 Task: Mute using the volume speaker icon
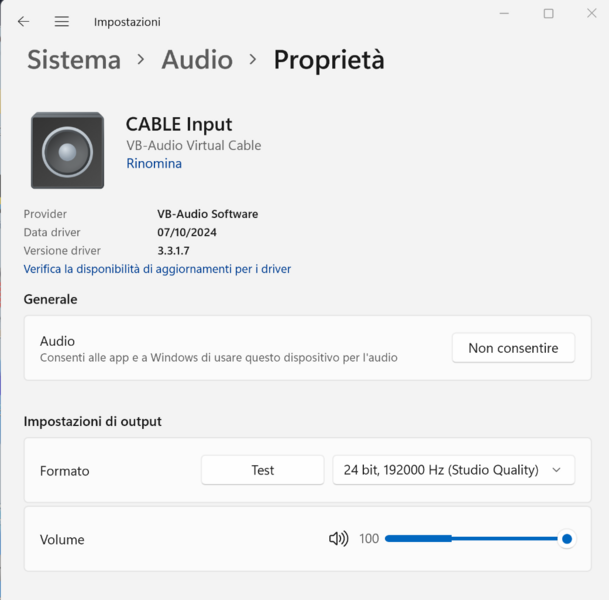pyautogui.click(x=338, y=539)
